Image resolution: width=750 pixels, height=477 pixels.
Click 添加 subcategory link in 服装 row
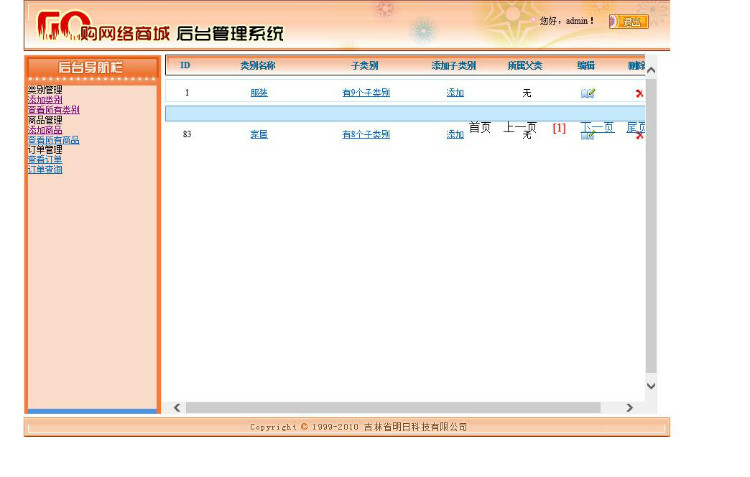pos(455,93)
